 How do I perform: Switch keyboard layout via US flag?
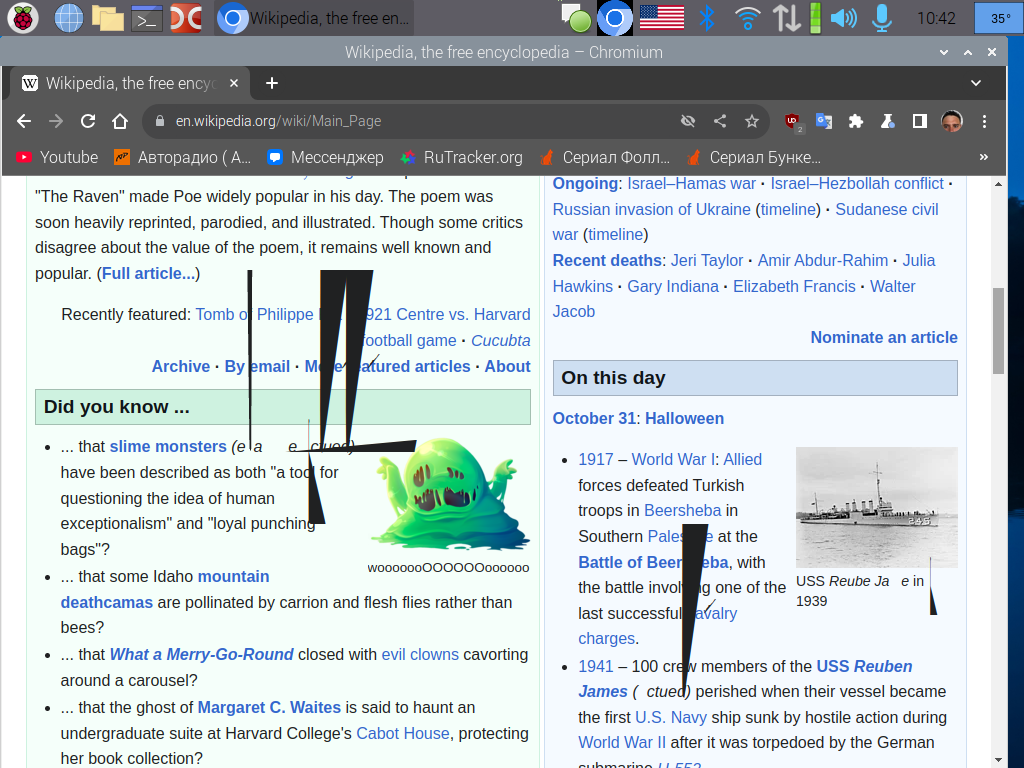click(x=662, y=18)
